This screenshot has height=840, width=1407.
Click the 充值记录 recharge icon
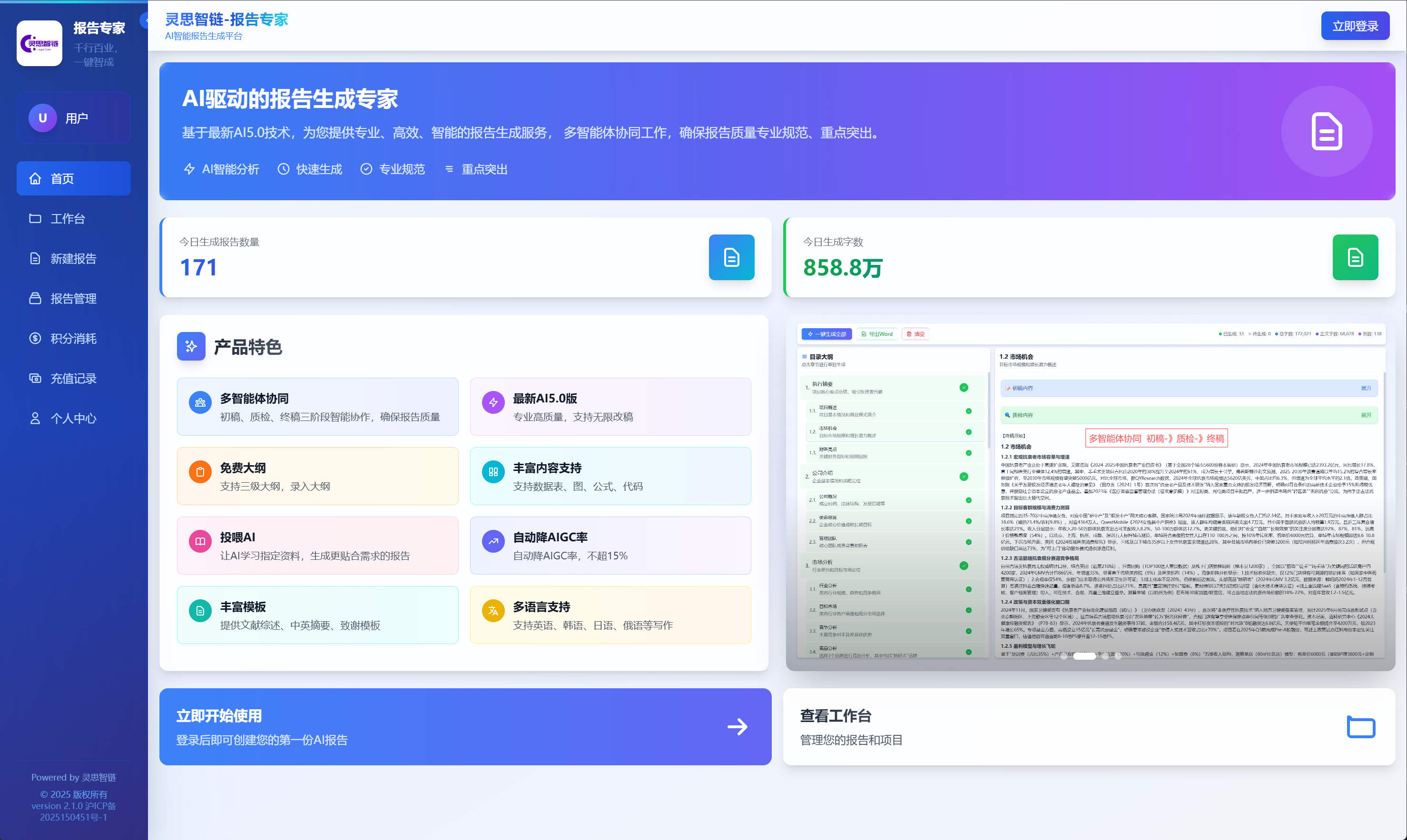(x=35, y=378)
